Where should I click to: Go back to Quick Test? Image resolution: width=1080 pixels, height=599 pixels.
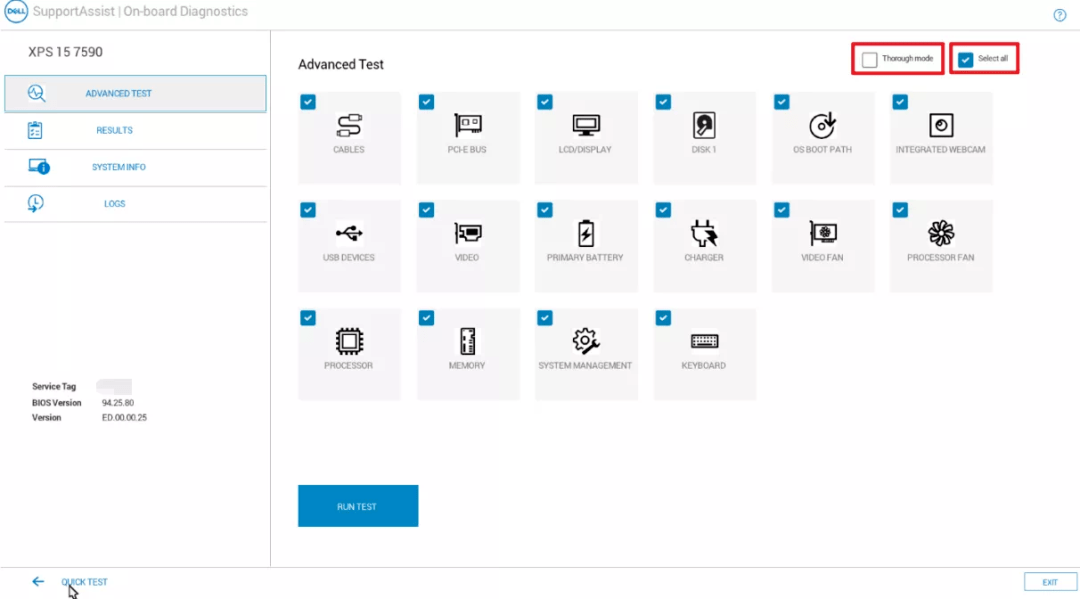pyautogui.click(x=84, y=582)
